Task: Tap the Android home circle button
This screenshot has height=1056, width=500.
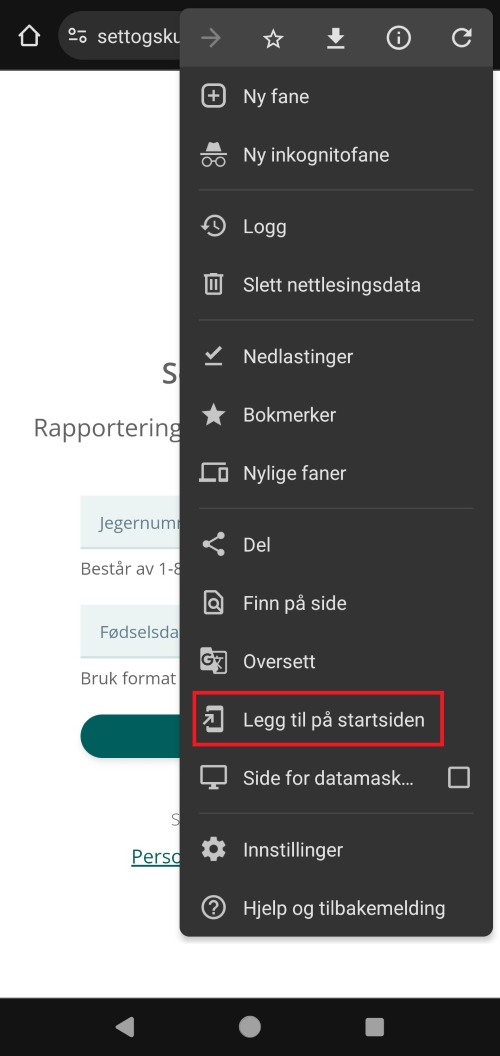Action: tap(249, 1026)
